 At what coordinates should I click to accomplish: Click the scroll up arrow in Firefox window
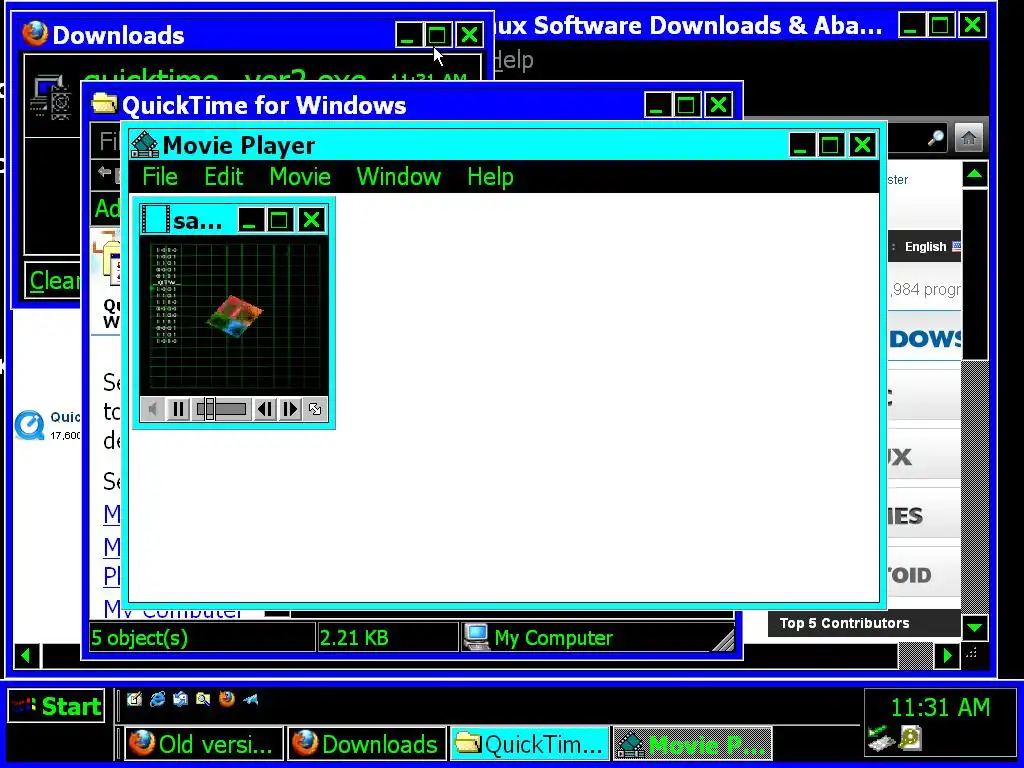pos(974,174)
